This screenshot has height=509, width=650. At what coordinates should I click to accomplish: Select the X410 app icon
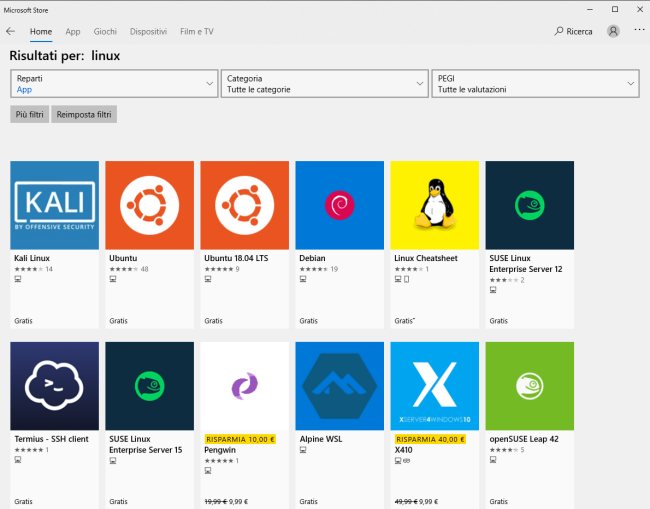point(434,386)
